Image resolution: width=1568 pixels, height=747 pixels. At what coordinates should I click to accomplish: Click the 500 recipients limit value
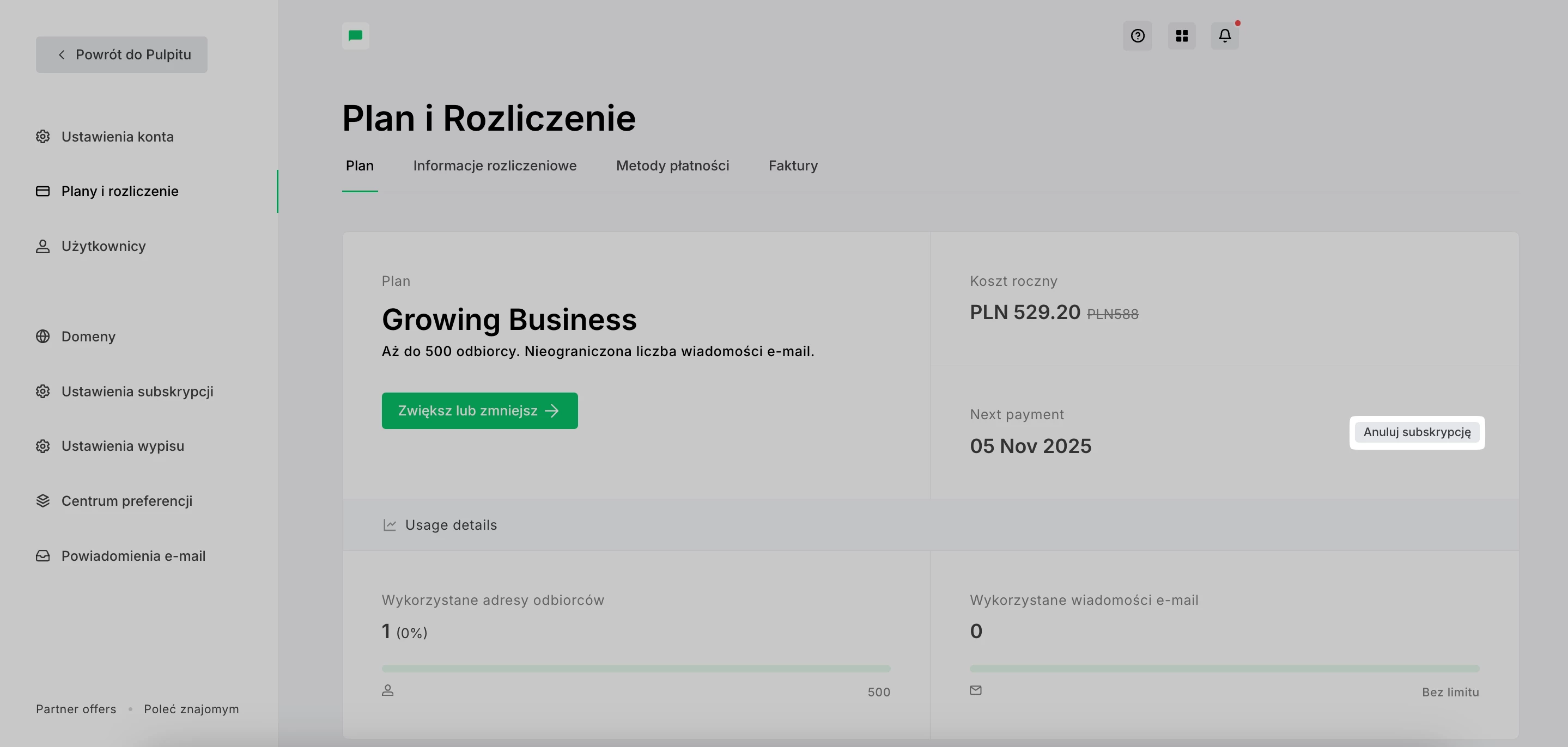click(879, 692)
